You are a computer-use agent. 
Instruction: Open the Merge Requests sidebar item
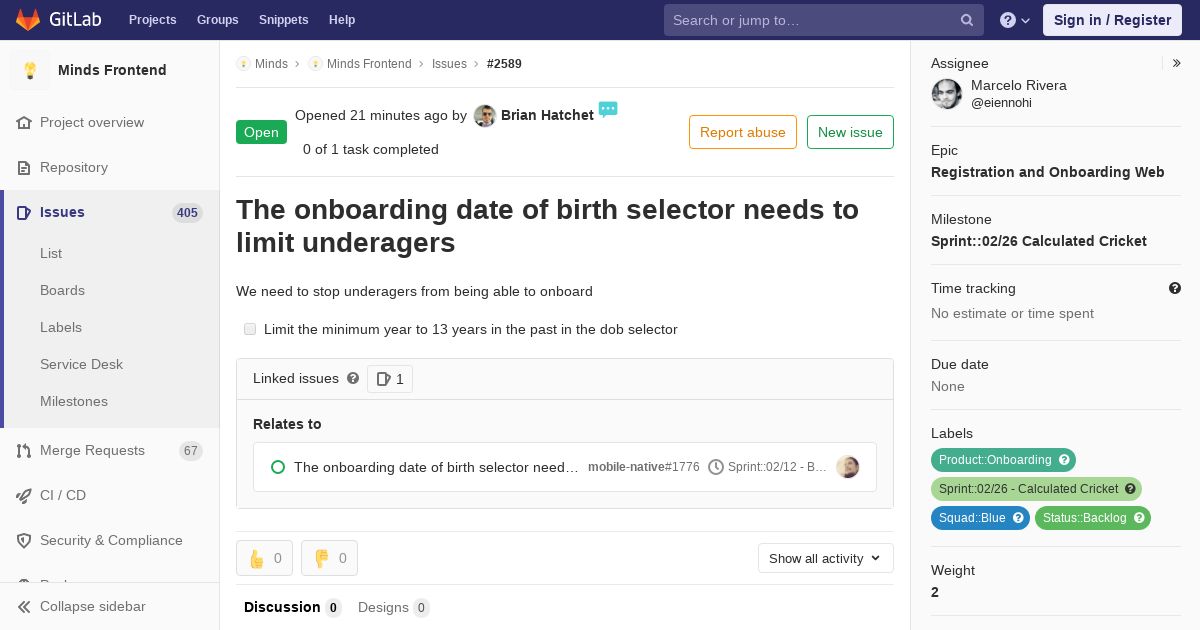pyautogui.click(x=92, y=450)
